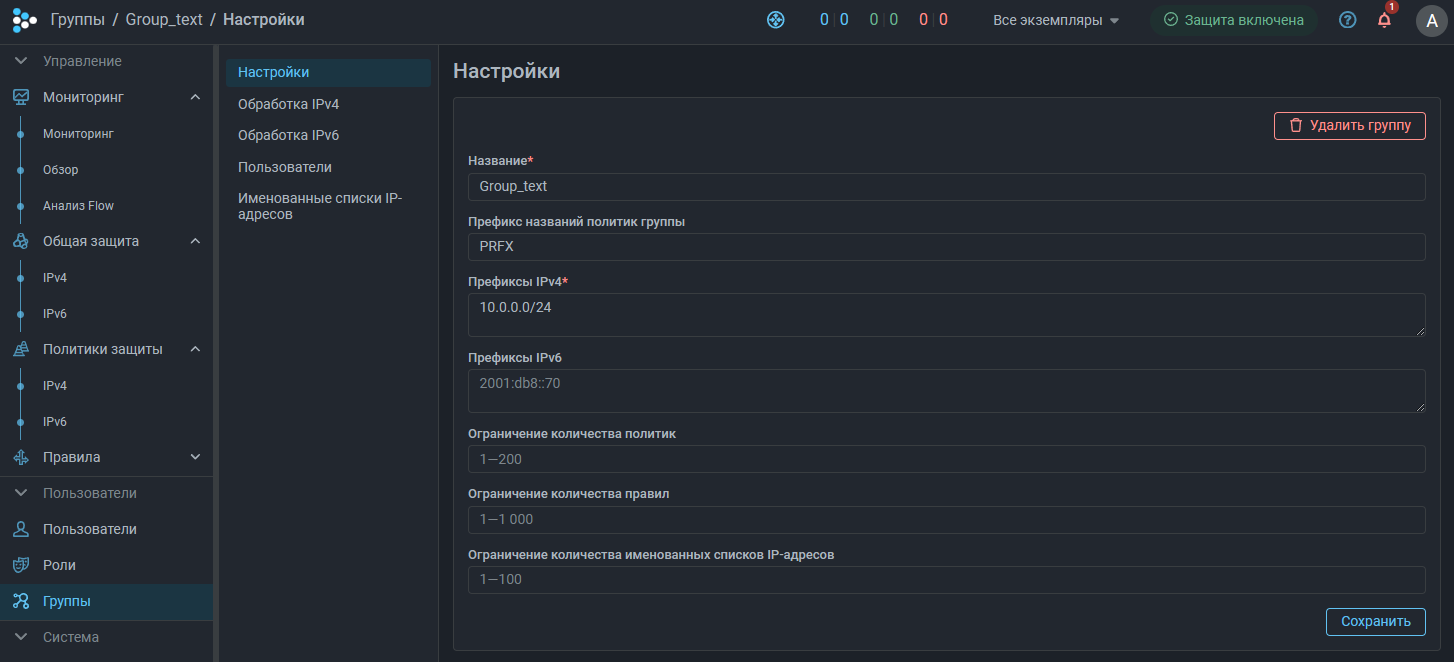Open Анализ Flow in the sidebar
The image size is (1454, 662).
pyautogui.click(x=78, y=206)
